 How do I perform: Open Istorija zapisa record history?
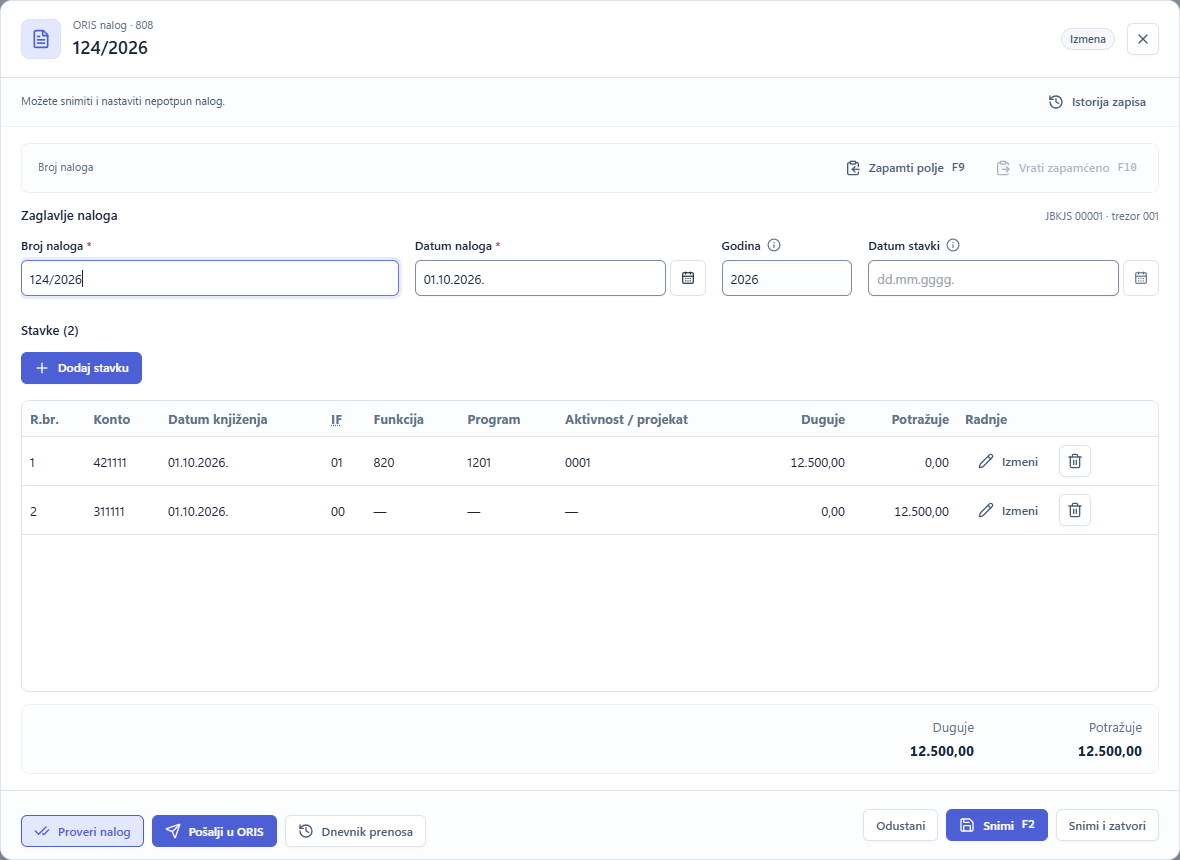(1098, 102)
